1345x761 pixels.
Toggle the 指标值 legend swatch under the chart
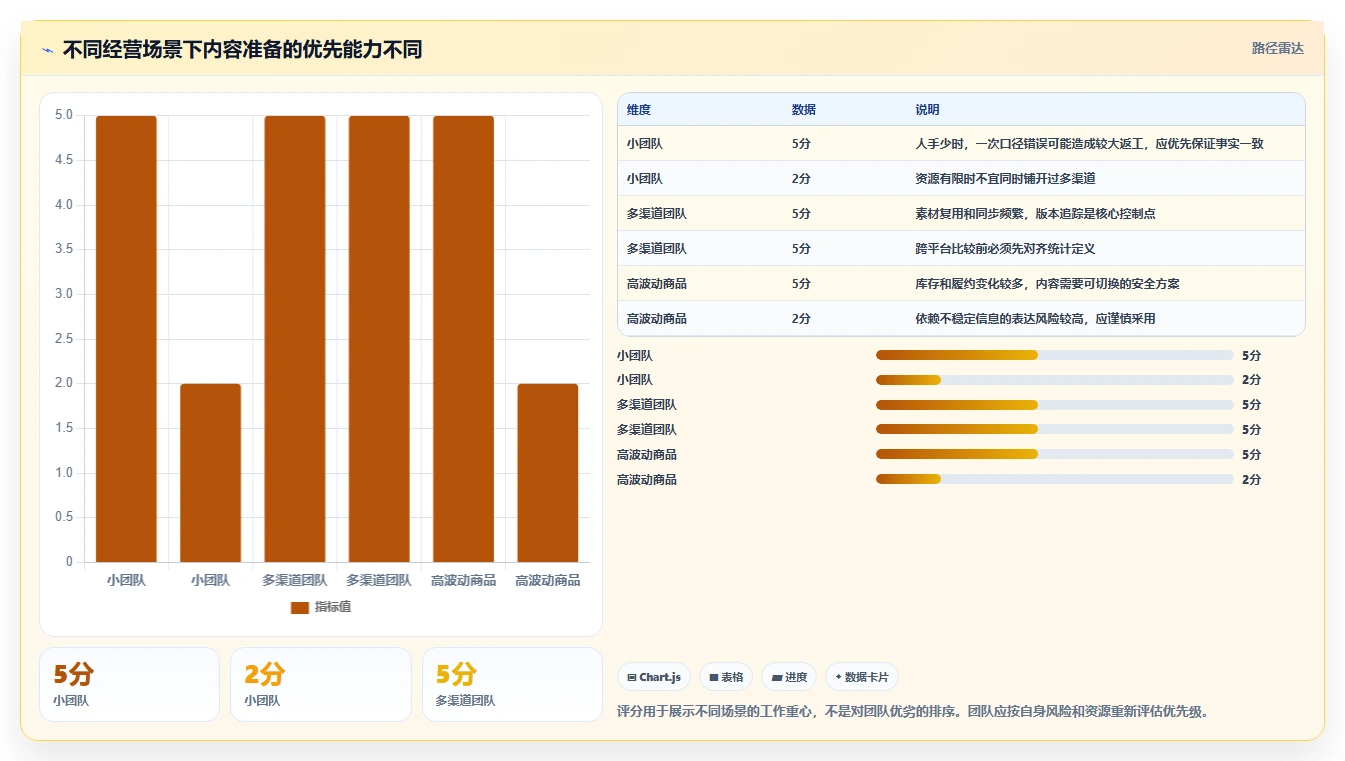coord(299,607)
